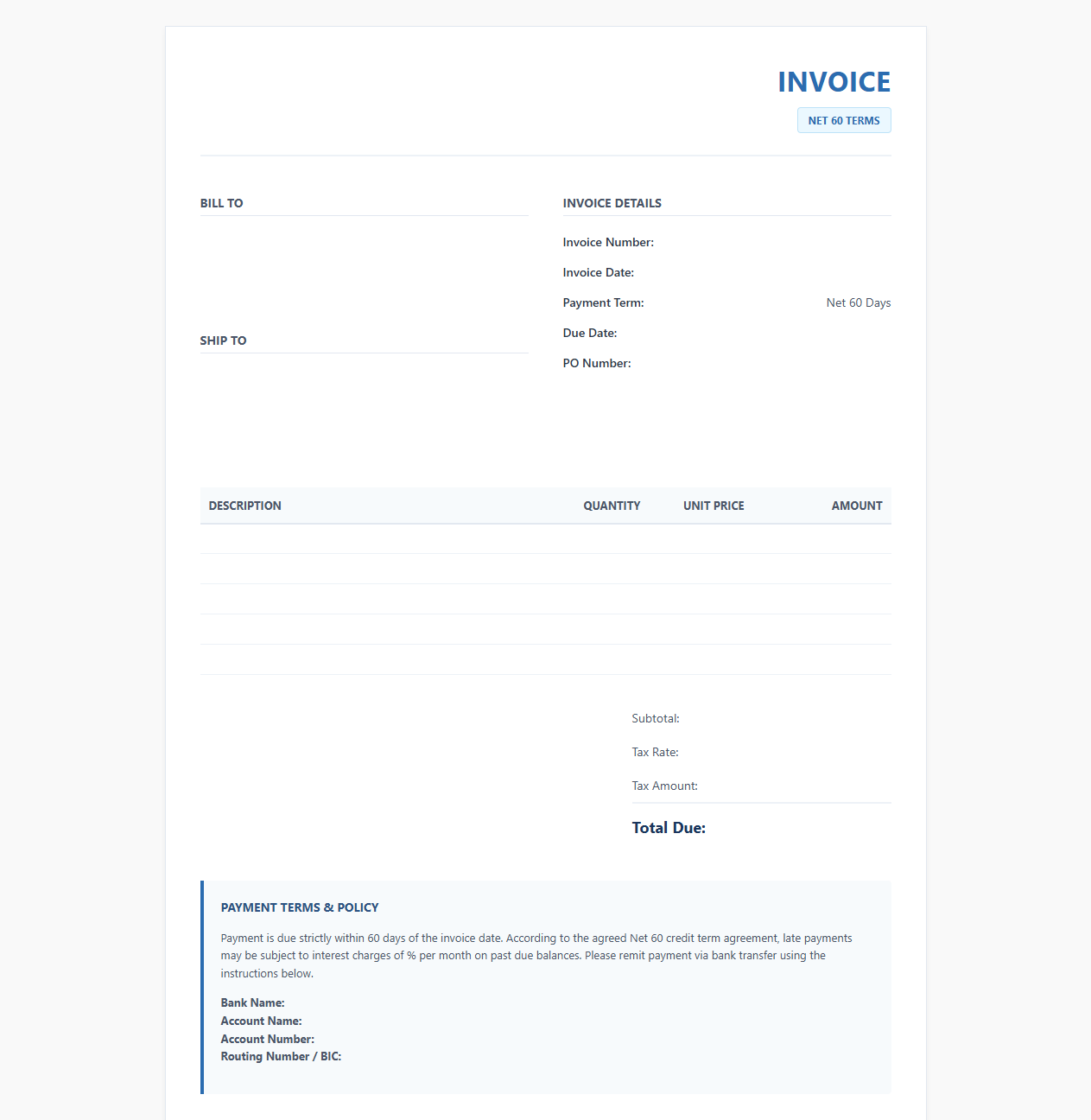The height and width of the screenshot is (1120, 1091).
Task: Click the Tax Amount label
Action: click(664, 786)
